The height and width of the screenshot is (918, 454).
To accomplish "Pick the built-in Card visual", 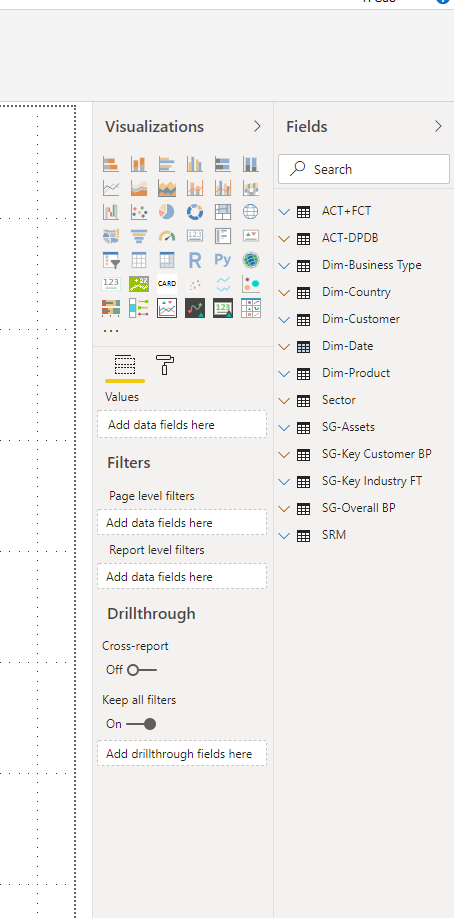I will (x=194, y=236).
